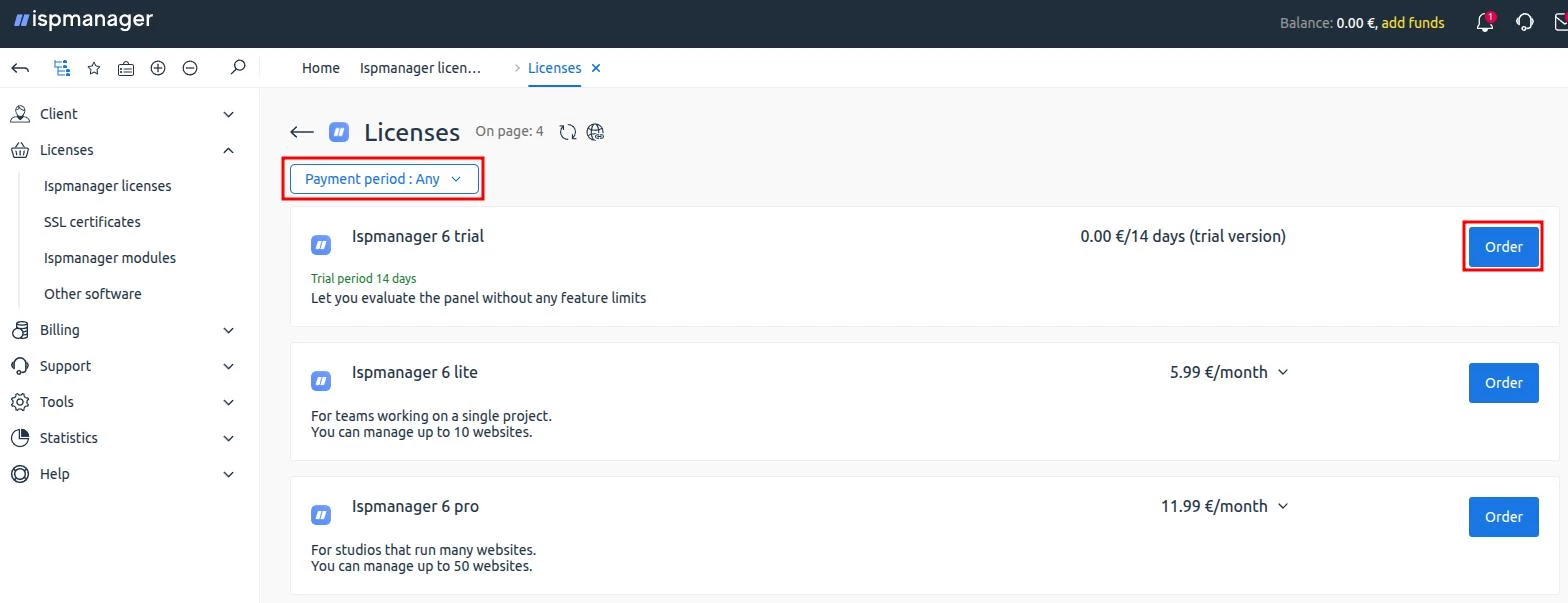
Task: Expand the Client section chevron
Action: [x=228, y=114]
